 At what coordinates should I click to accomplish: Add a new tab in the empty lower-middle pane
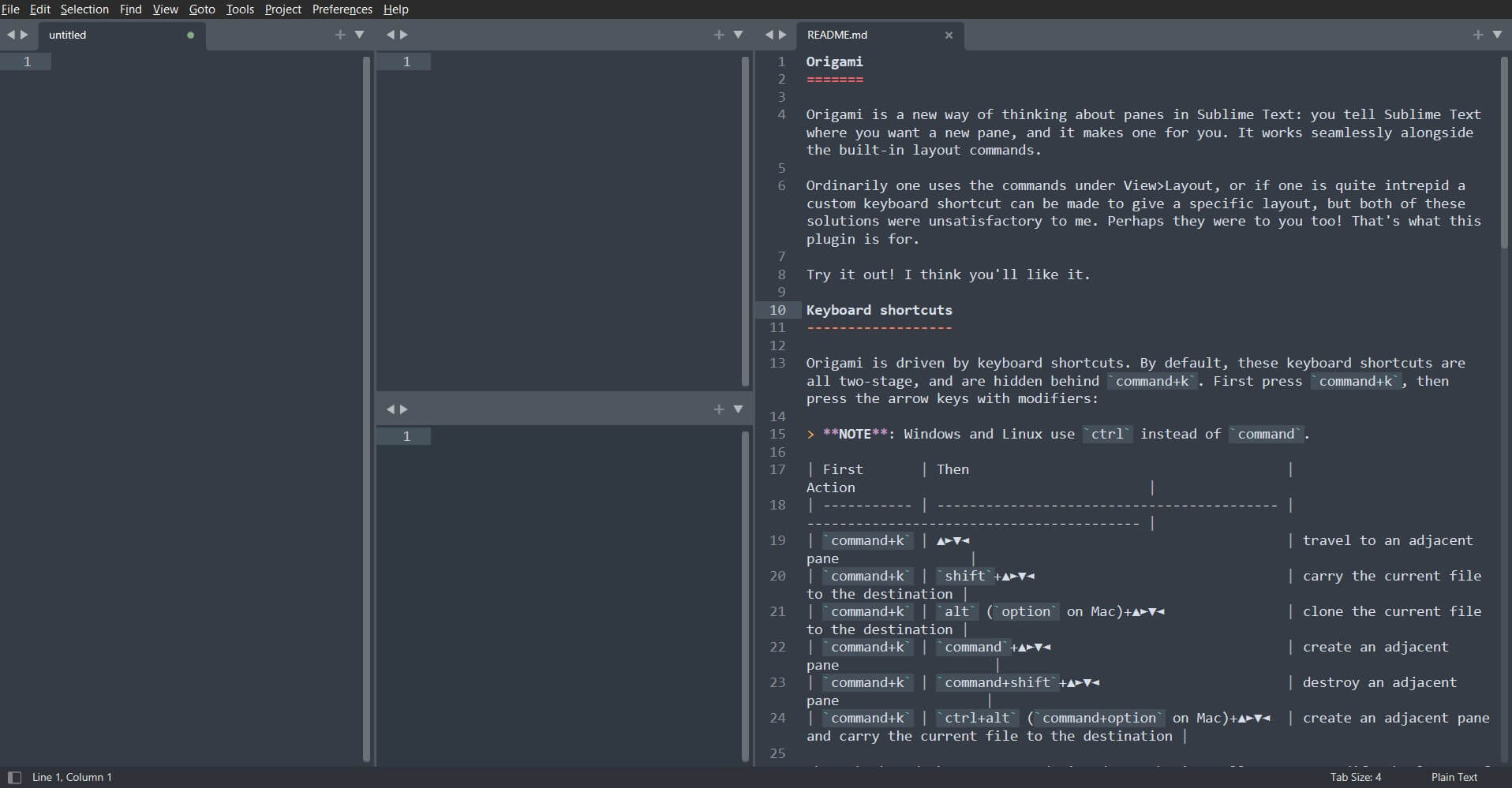point(719,409)
